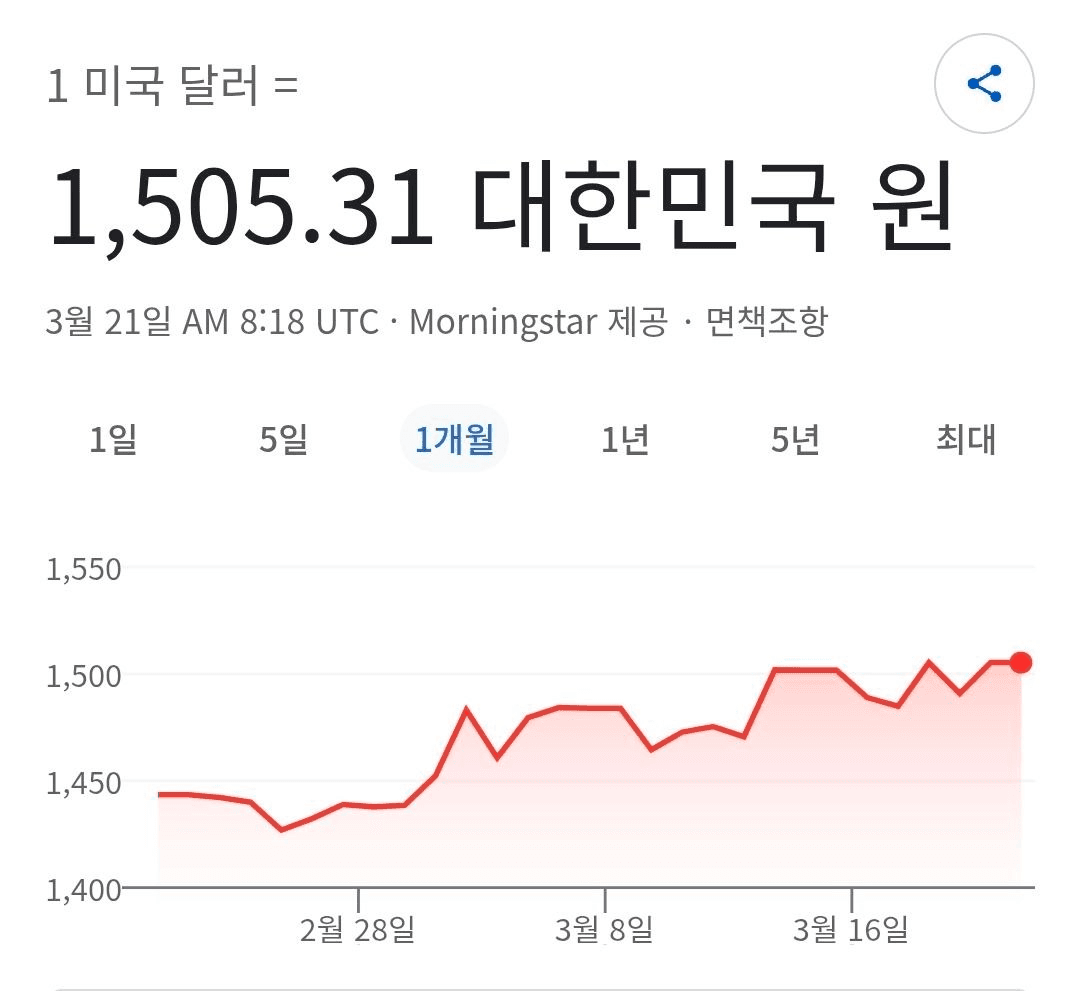Click the 3월 21일 AM 8:18 UTC timestamp
Screen dimensions: 1080x991
pyautogui.click(x=212, y=323)
